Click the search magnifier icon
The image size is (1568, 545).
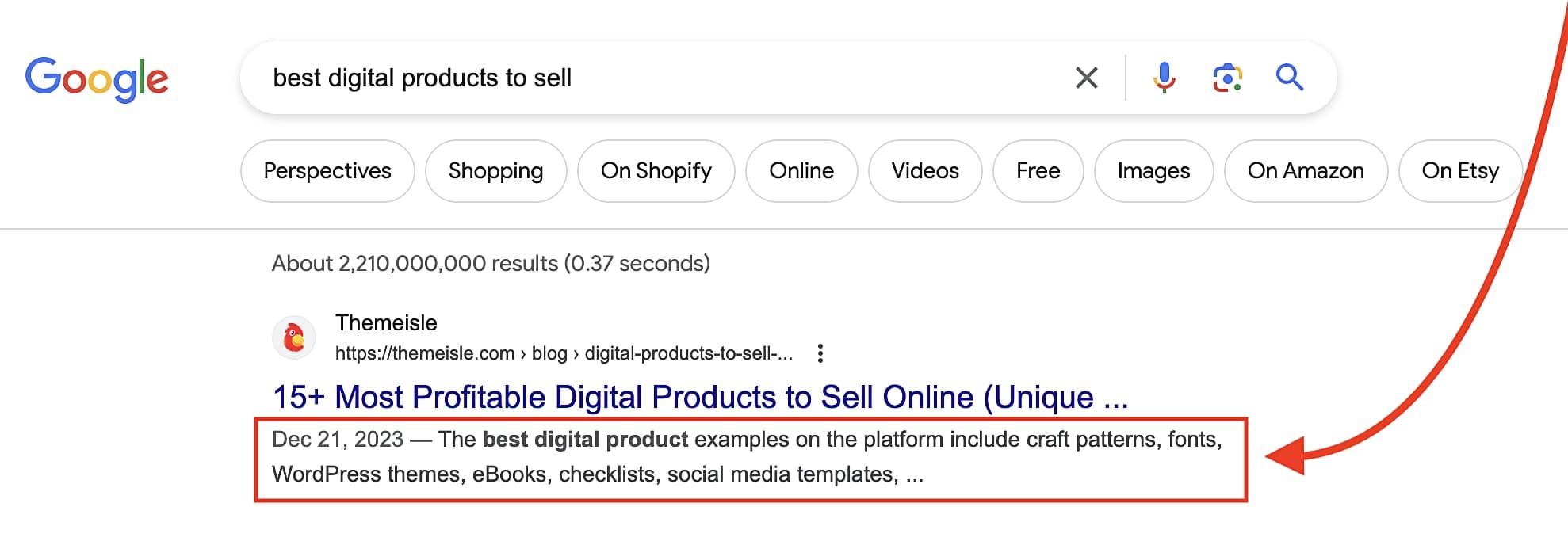tap(1290, 77)
